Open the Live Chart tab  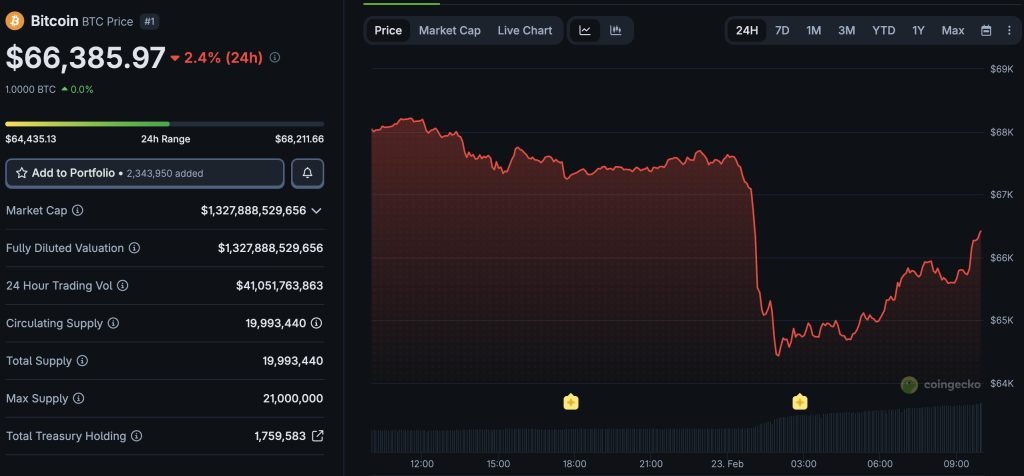(524, 31)
